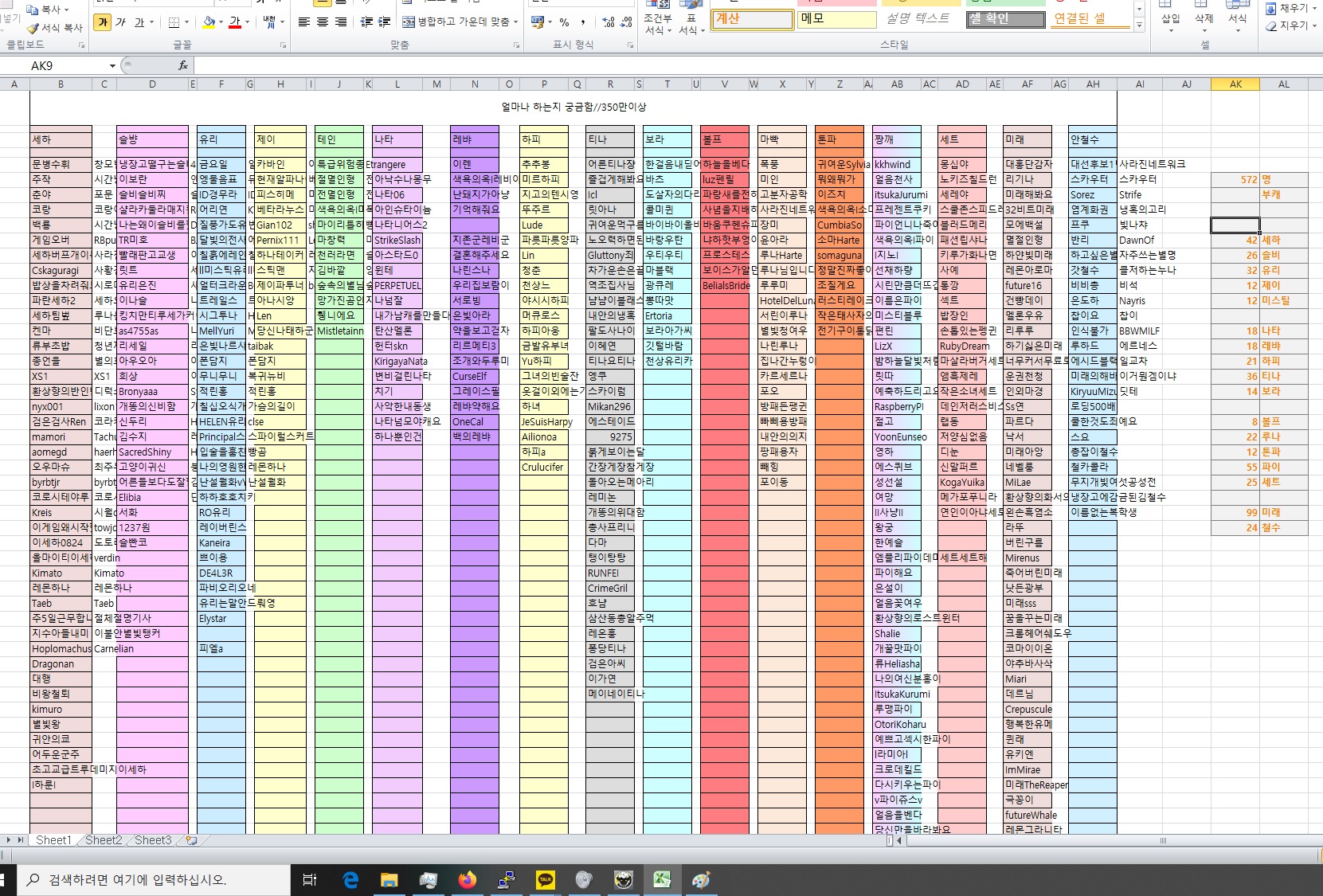This screenshot has height=896, width=1323.
Task: Align text right
Action: pyautogui.click(x=341, y=22)
